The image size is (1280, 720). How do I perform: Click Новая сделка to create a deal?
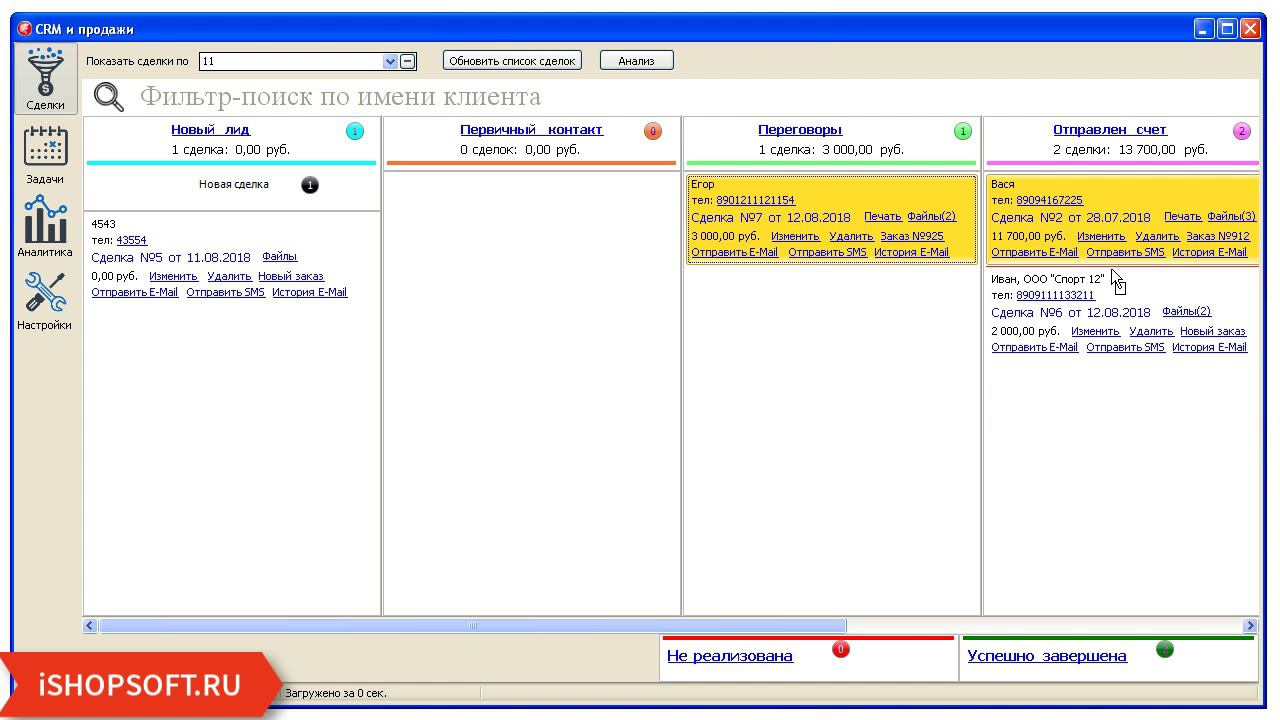pos(234,185)
